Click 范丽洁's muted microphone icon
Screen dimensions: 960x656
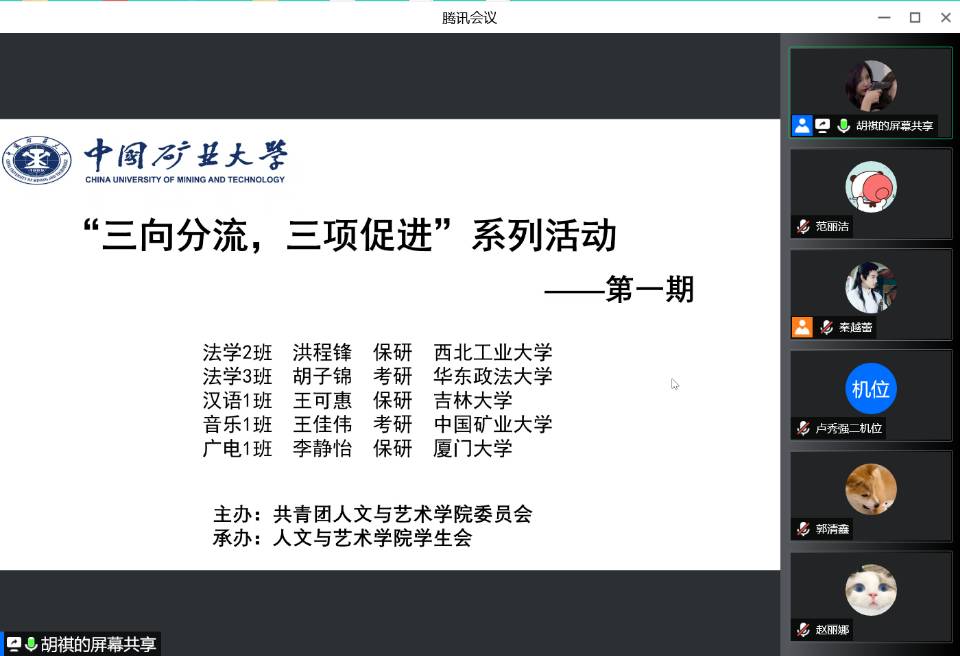802,227
